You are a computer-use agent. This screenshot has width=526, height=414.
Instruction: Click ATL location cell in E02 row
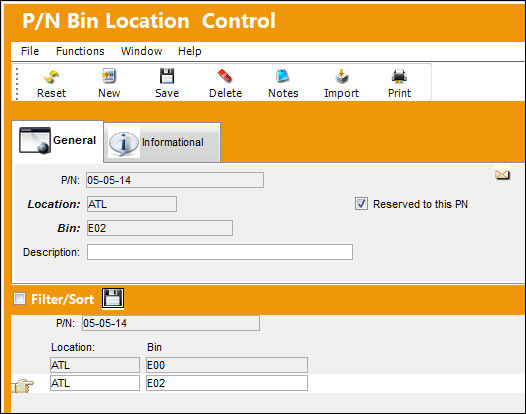[x=95, y=383]
